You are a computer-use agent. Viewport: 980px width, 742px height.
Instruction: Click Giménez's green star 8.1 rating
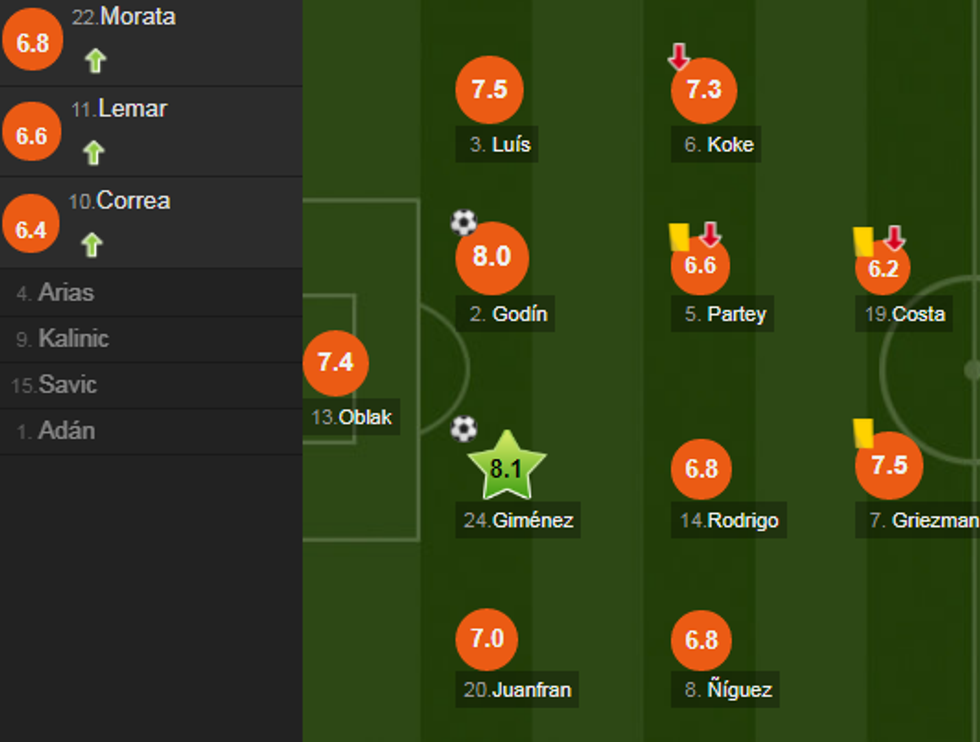[x=506, y=467]
